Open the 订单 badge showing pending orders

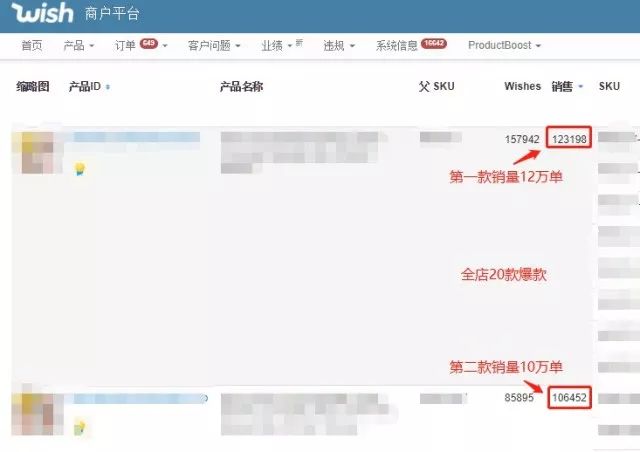coord(149,43)
